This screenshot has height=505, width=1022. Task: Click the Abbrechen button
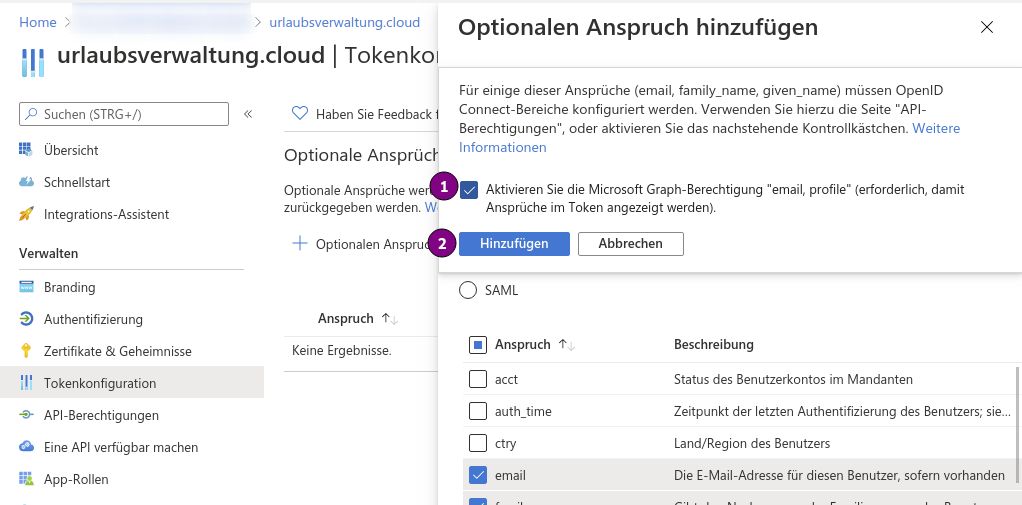pos(630,244)
